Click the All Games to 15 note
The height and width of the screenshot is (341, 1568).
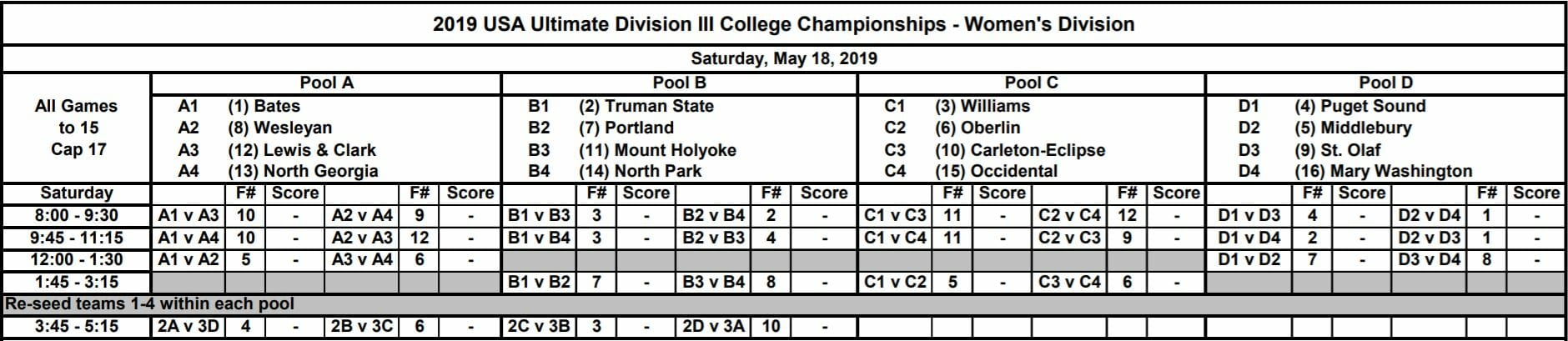click(x=77, y=128)
